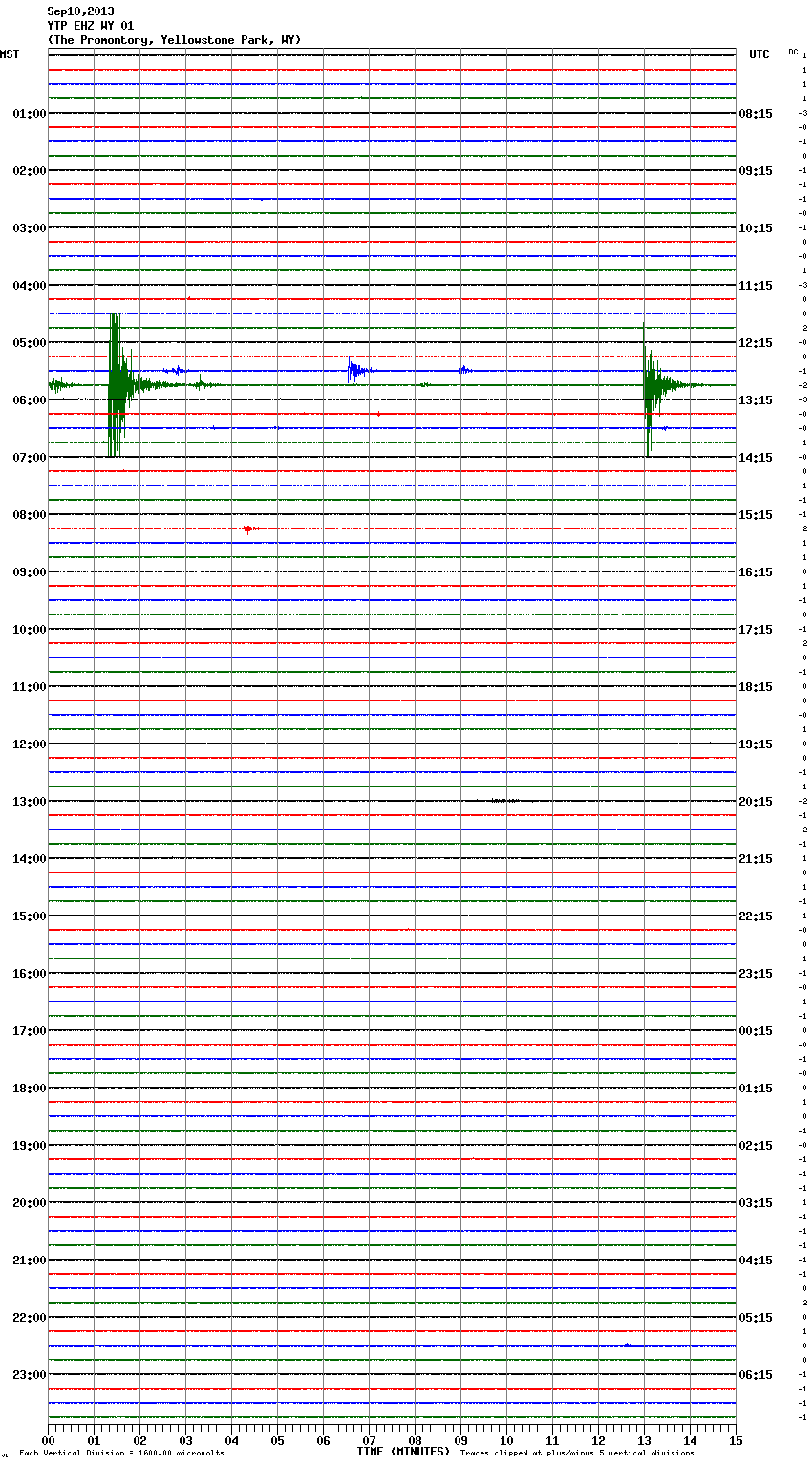Image resolution: width=812 pixels, height=1466 pixels.
Task: Select the 12:00 MST row label
Action: pos(30,744)
